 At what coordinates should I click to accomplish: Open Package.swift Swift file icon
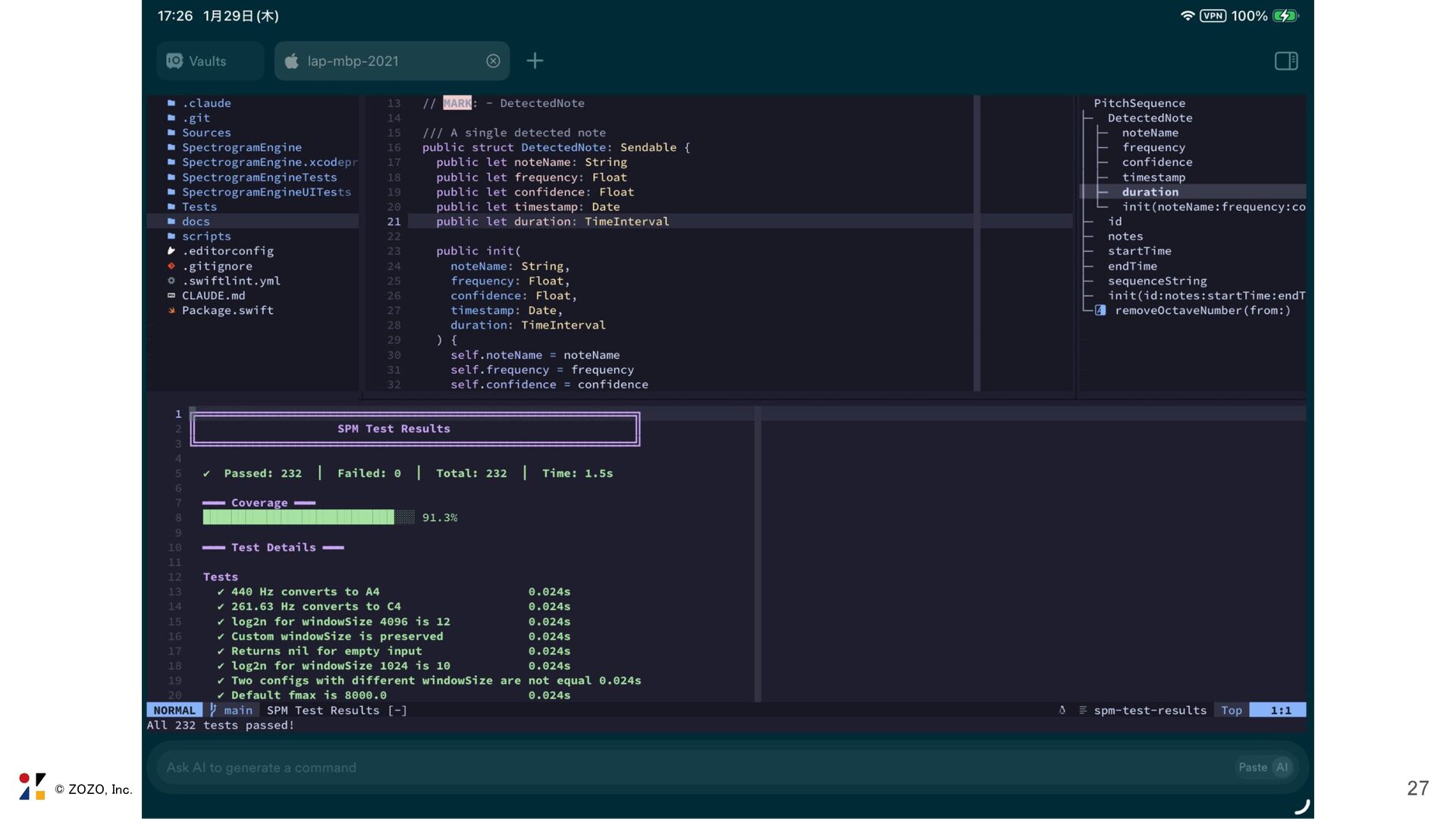tap(171, 310)
